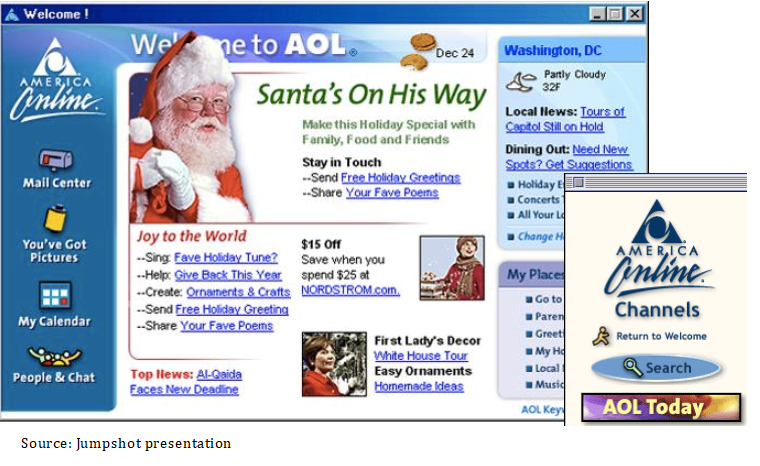Click the Nordstrom winter woman thumbnail
The image size is (760, 466).
(x=452, y=268)
